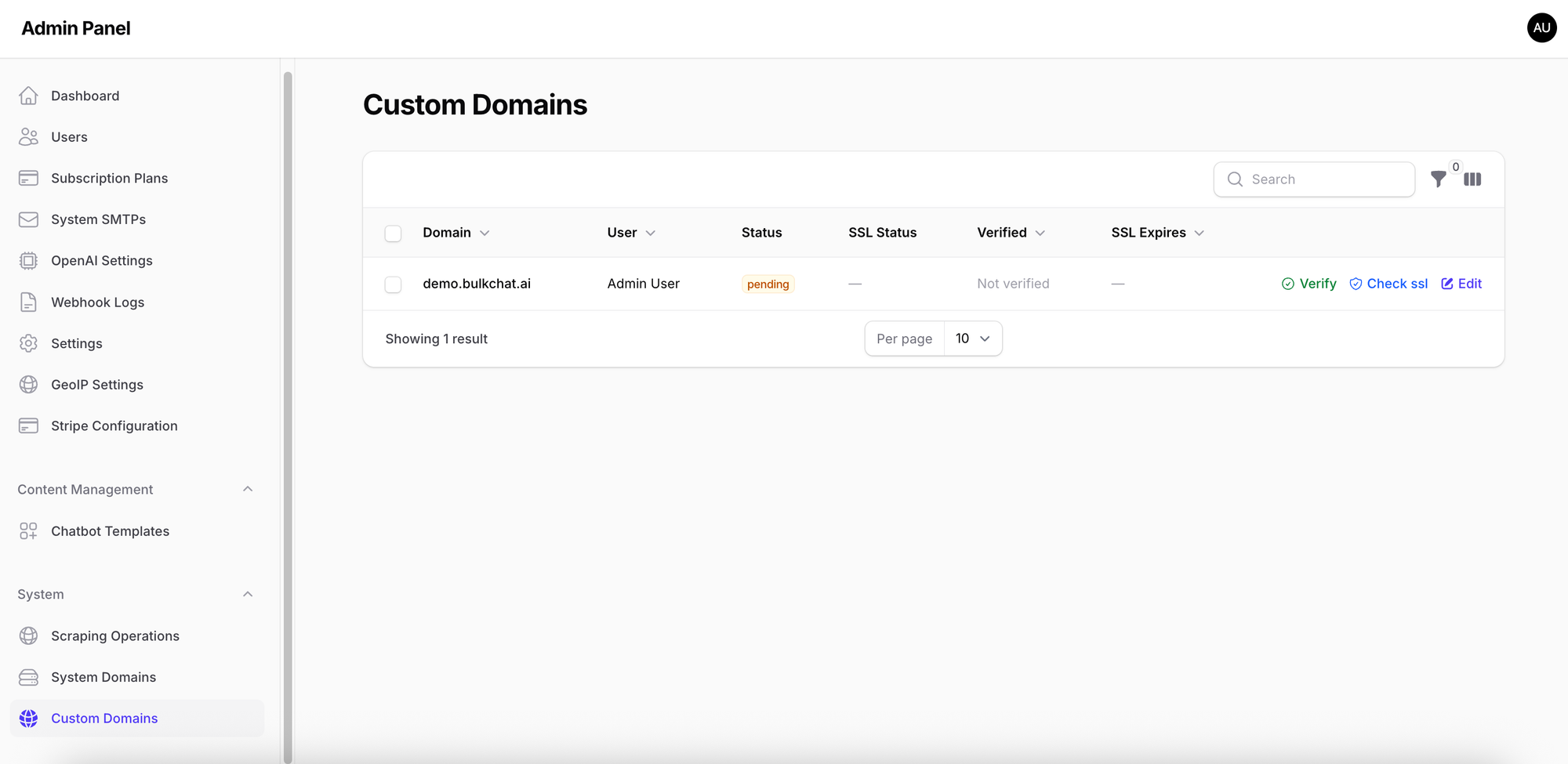Verify the demo.bulkchat.ai domain
This screenshot has height=764, width=1568.
pyautogui.click(x=1308, y=284)
